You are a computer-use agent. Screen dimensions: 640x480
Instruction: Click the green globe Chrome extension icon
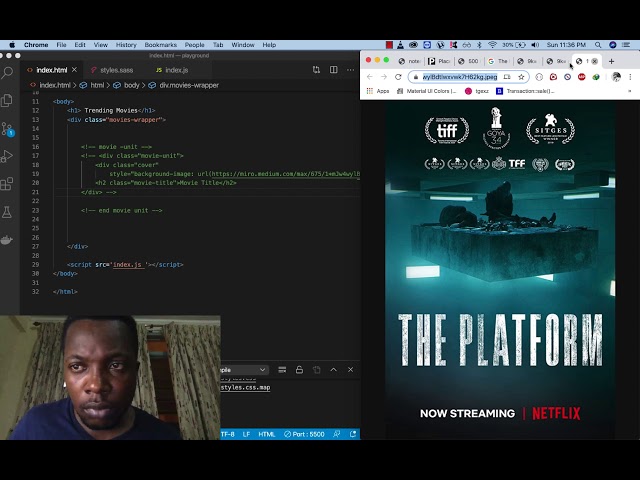point(596,77)
